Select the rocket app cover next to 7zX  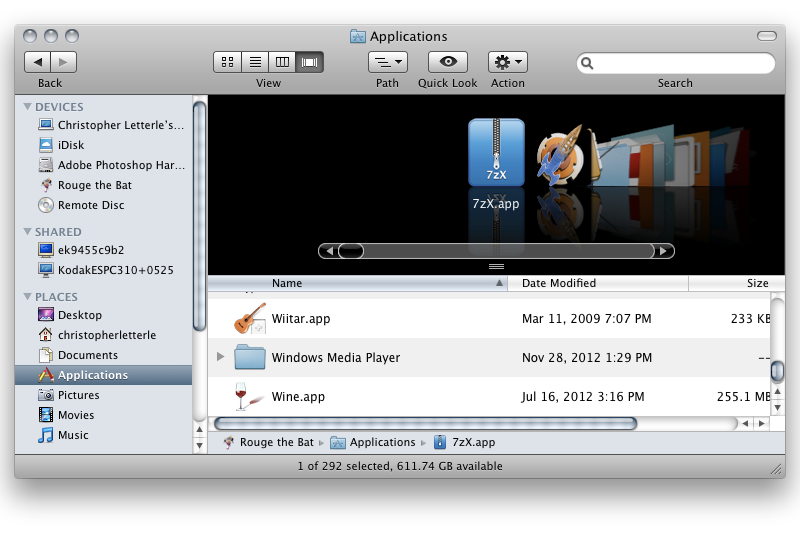559,155
